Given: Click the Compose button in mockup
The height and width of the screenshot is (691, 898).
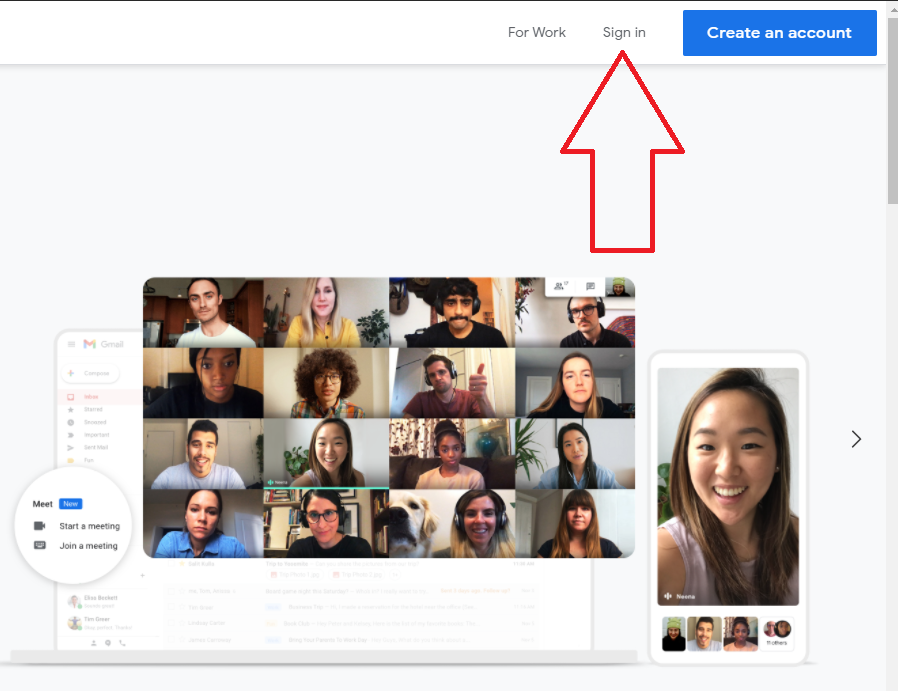Looking at the screenshot, I should click(91, 373).
